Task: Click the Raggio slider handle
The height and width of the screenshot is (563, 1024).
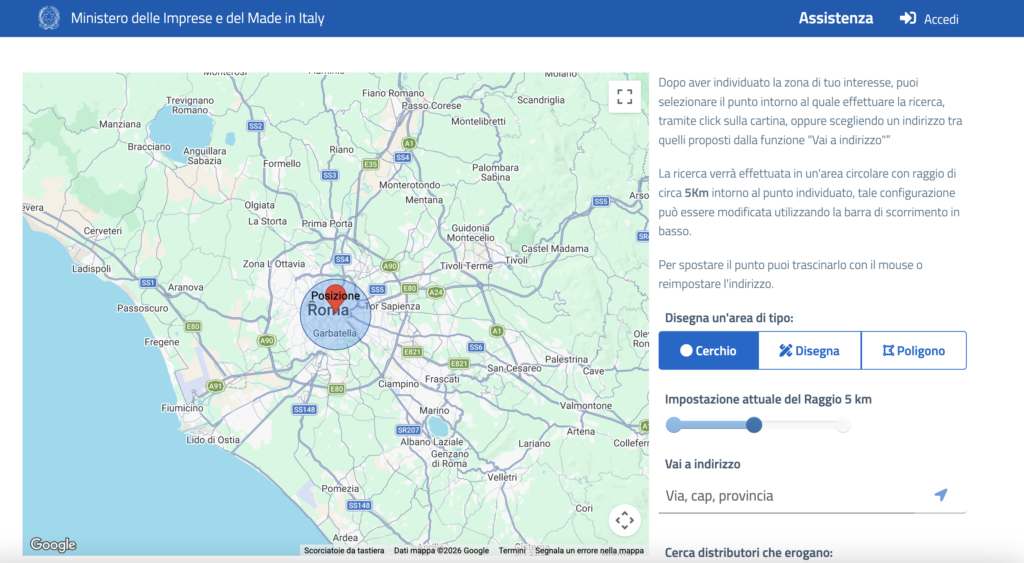Action: click(754, 425)
